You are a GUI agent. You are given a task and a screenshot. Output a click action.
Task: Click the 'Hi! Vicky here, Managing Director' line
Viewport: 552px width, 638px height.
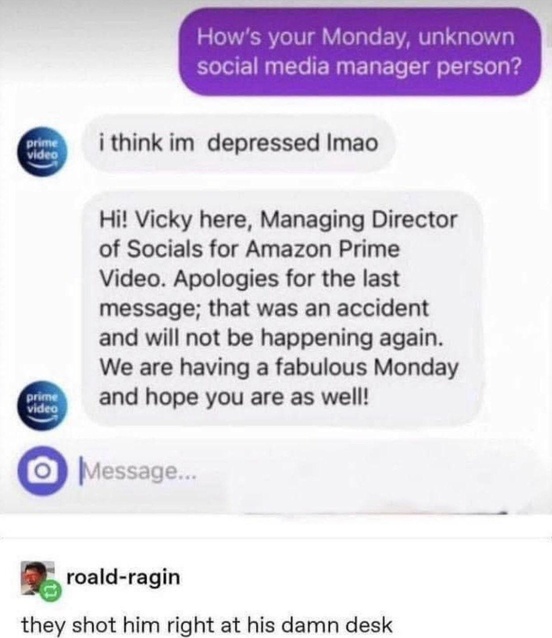pyautogui.click(x=279, y=220)
